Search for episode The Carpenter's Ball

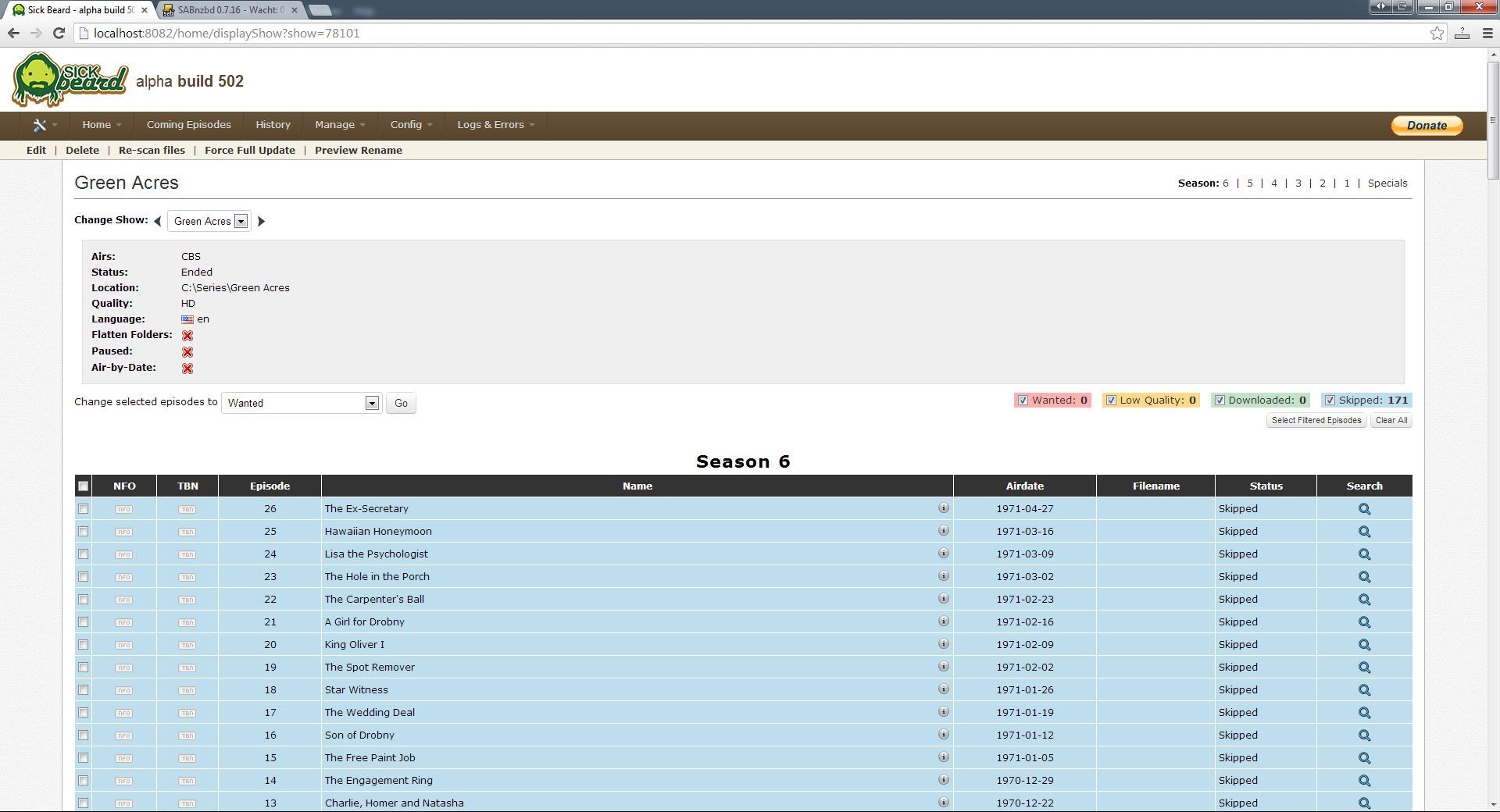[1364, 600]
